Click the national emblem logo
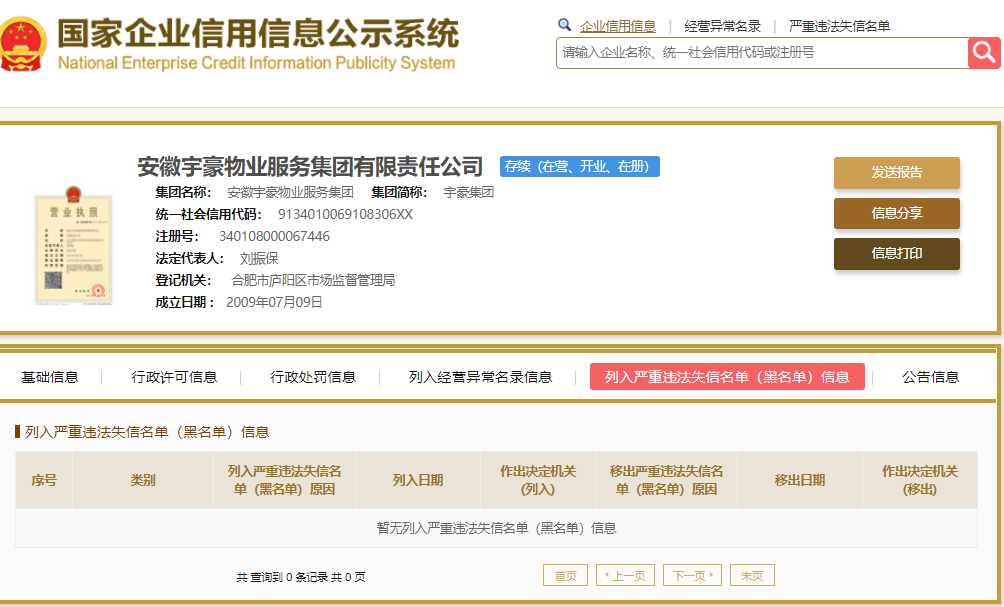The image size is (1004, 607). click(x=23, y=44)
